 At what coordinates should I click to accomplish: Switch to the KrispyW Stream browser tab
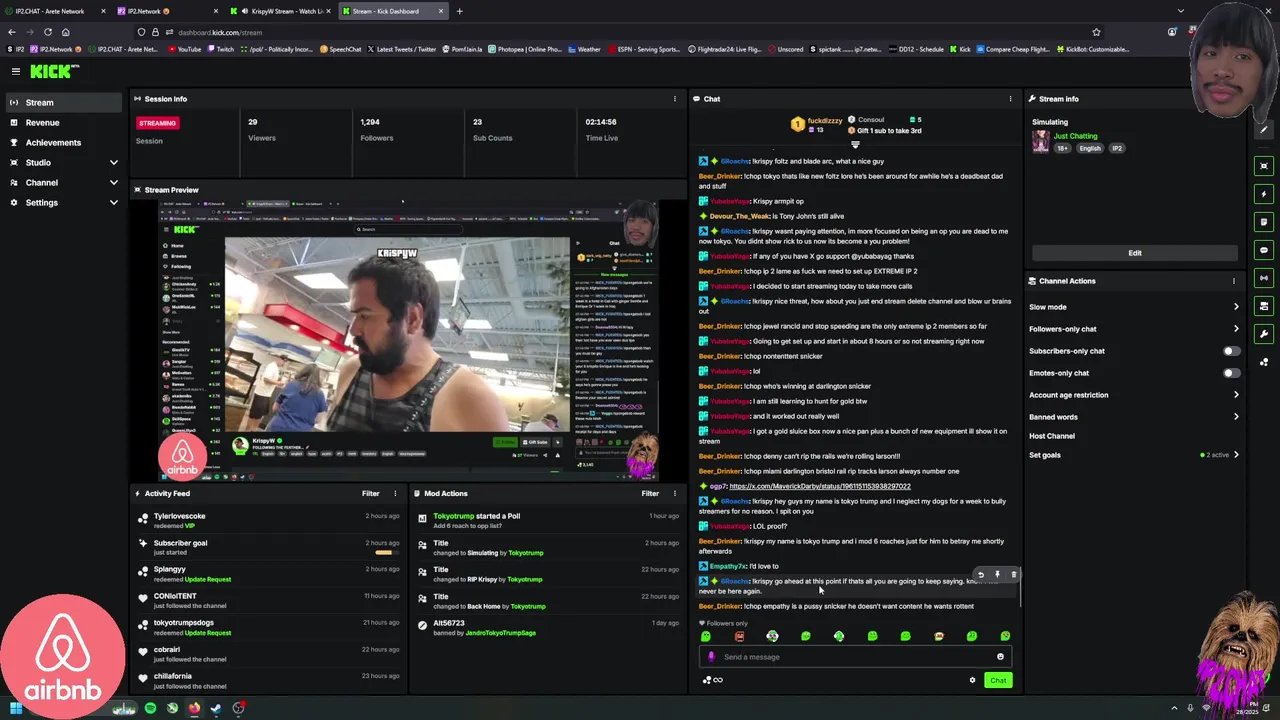280,11
